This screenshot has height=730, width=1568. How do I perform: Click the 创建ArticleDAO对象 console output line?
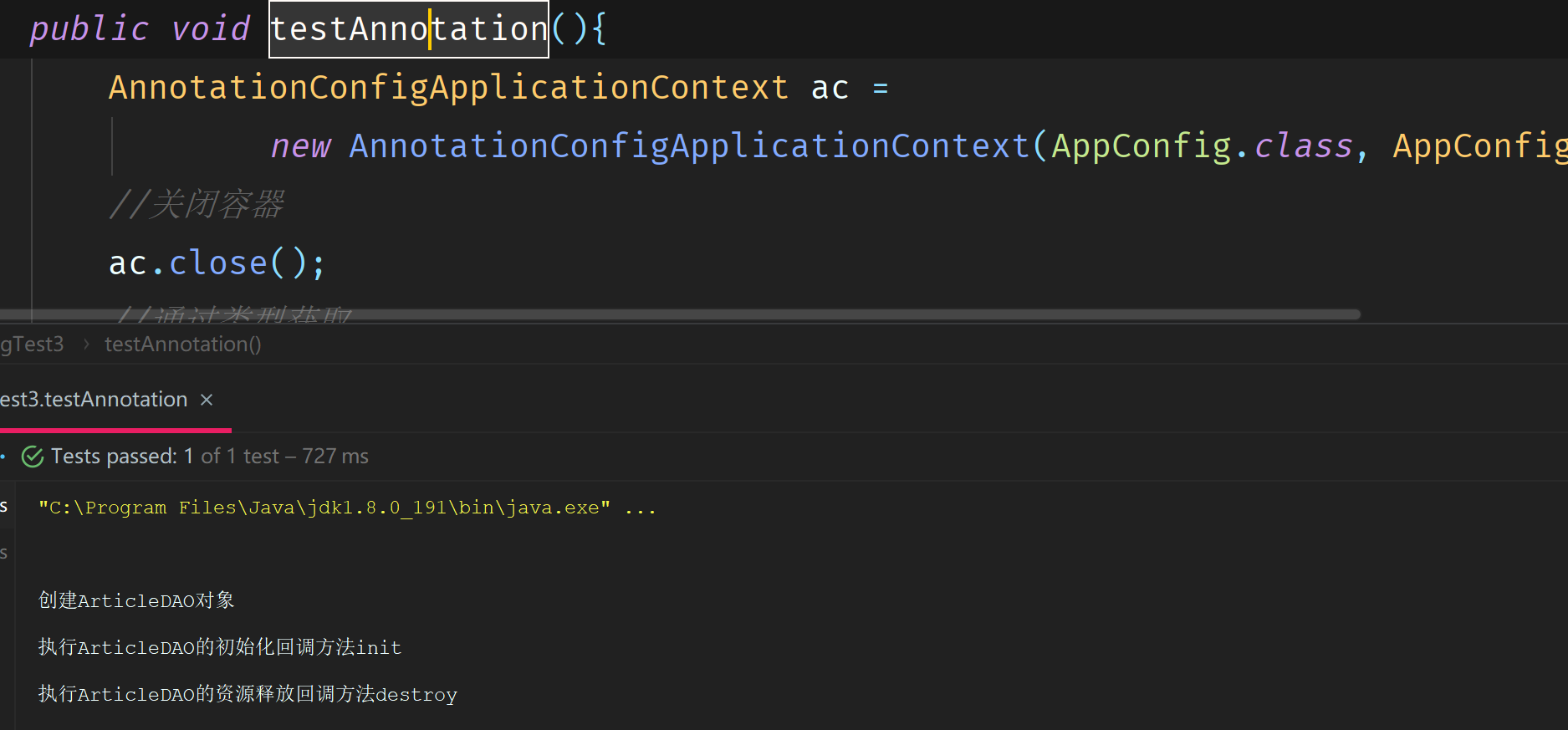click(x=136, y=600)
